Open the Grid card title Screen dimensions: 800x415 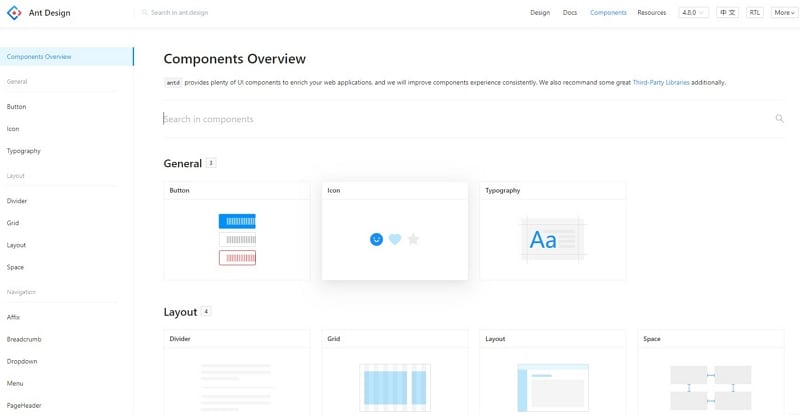tap(334, 339)
